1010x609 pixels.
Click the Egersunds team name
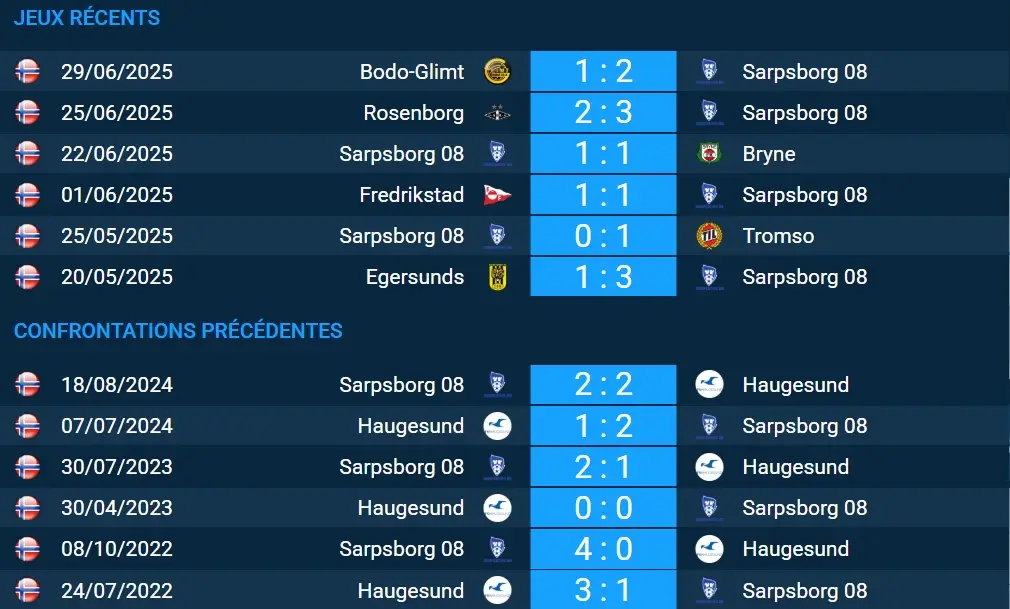pyautogui.click(x=415, y=277)
